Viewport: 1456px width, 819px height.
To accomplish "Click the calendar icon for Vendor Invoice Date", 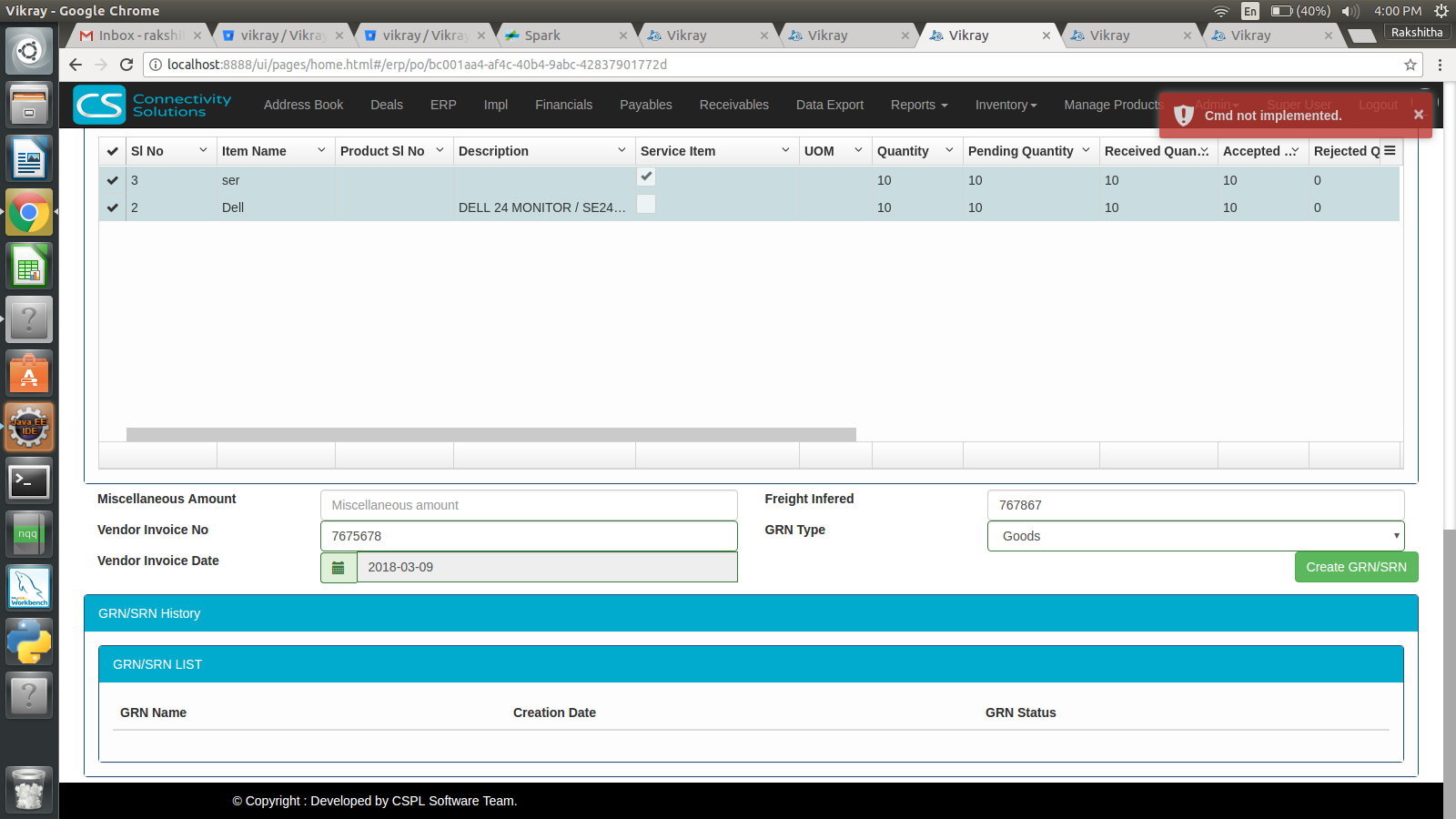I will [339, 567].
